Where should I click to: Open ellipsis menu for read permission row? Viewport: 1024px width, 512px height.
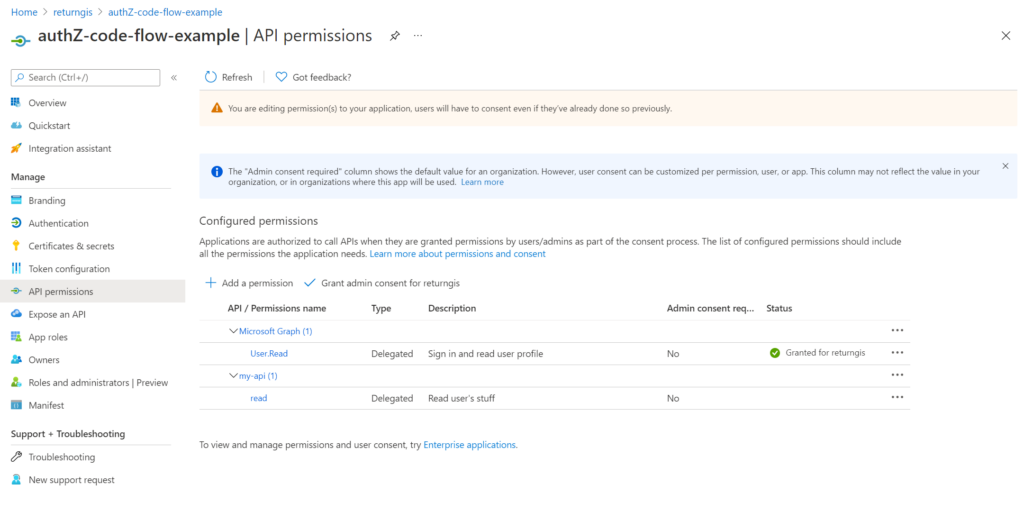point(897,397)
